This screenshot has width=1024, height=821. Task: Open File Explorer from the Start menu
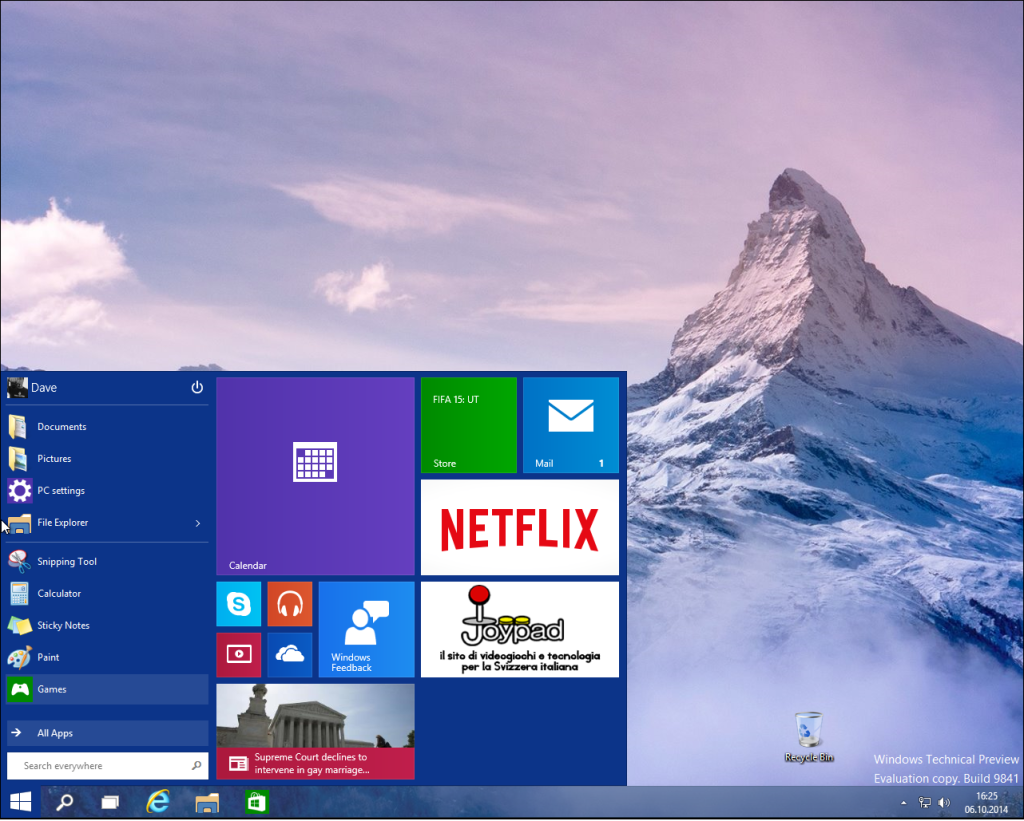click(x=107, y=523)
